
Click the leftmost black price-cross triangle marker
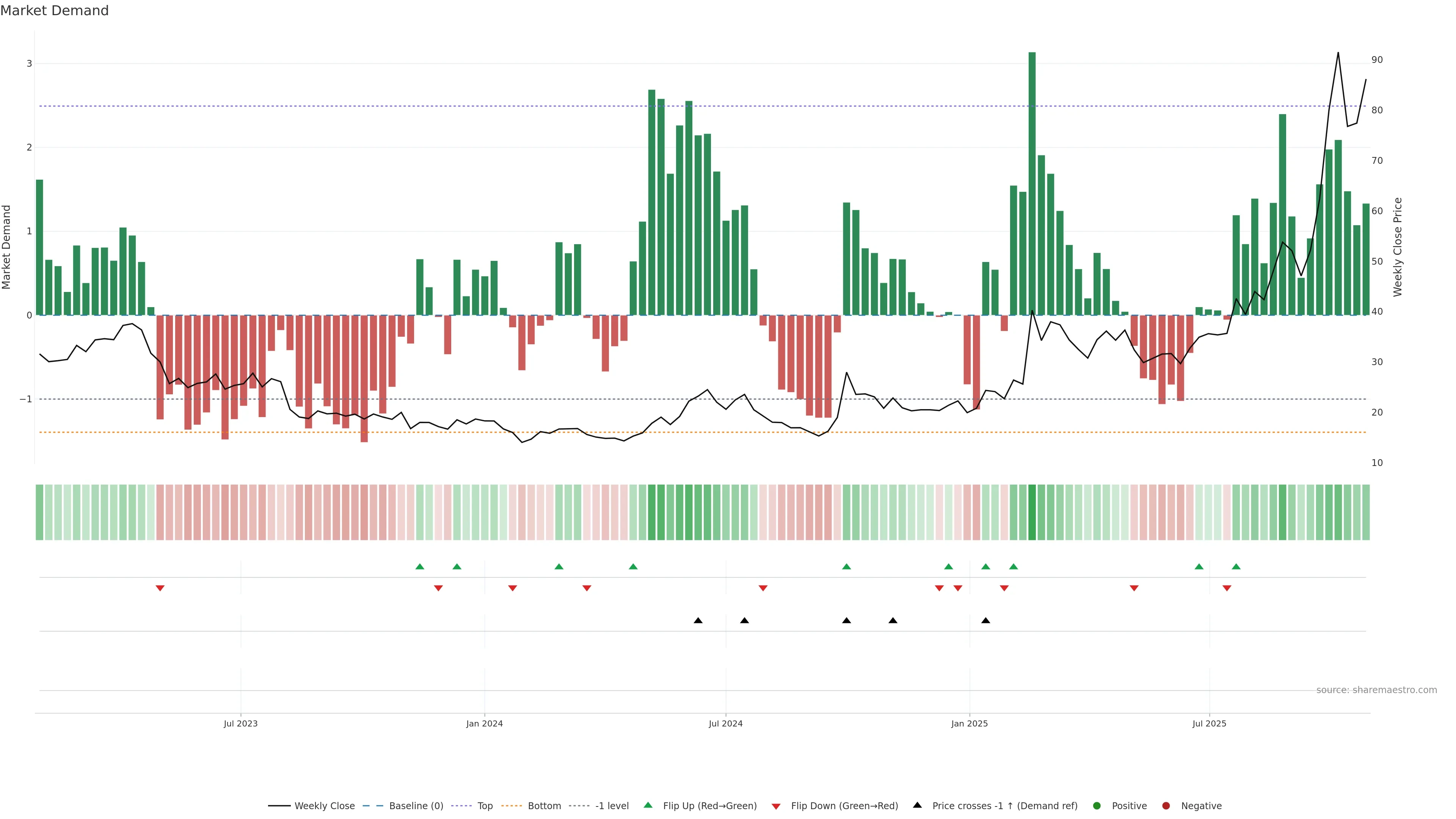(698, 621)
